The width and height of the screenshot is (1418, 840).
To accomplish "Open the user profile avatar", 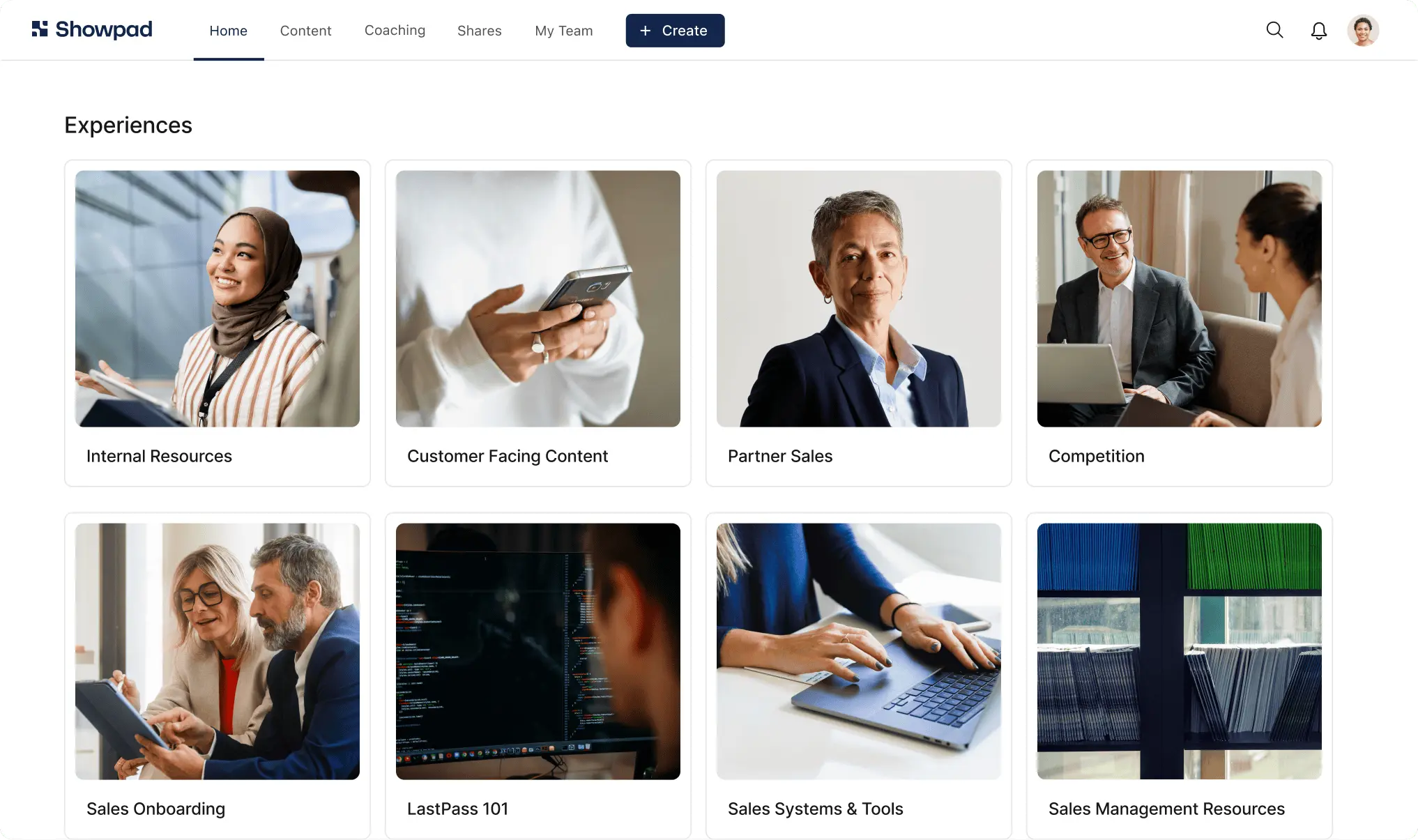I will coord(1362,31).
